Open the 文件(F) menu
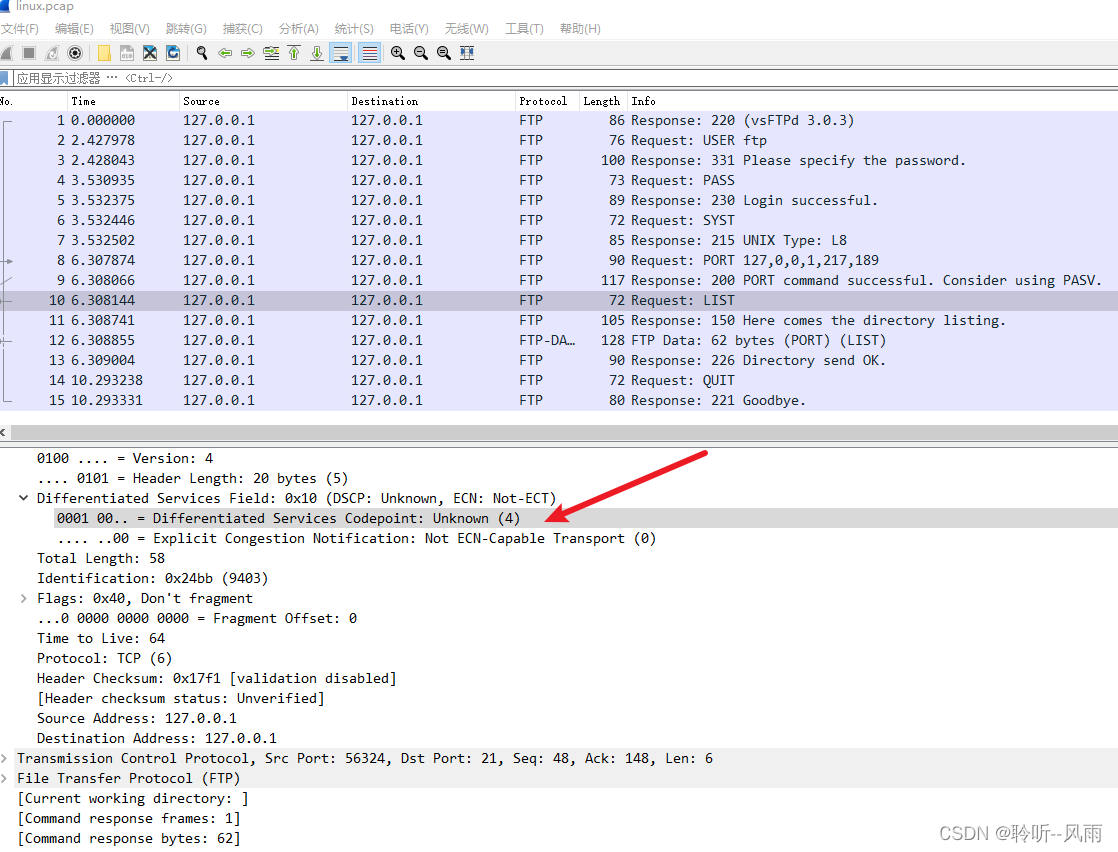The width and height of the screenshot is (1118, 852). tap(20, 29)
